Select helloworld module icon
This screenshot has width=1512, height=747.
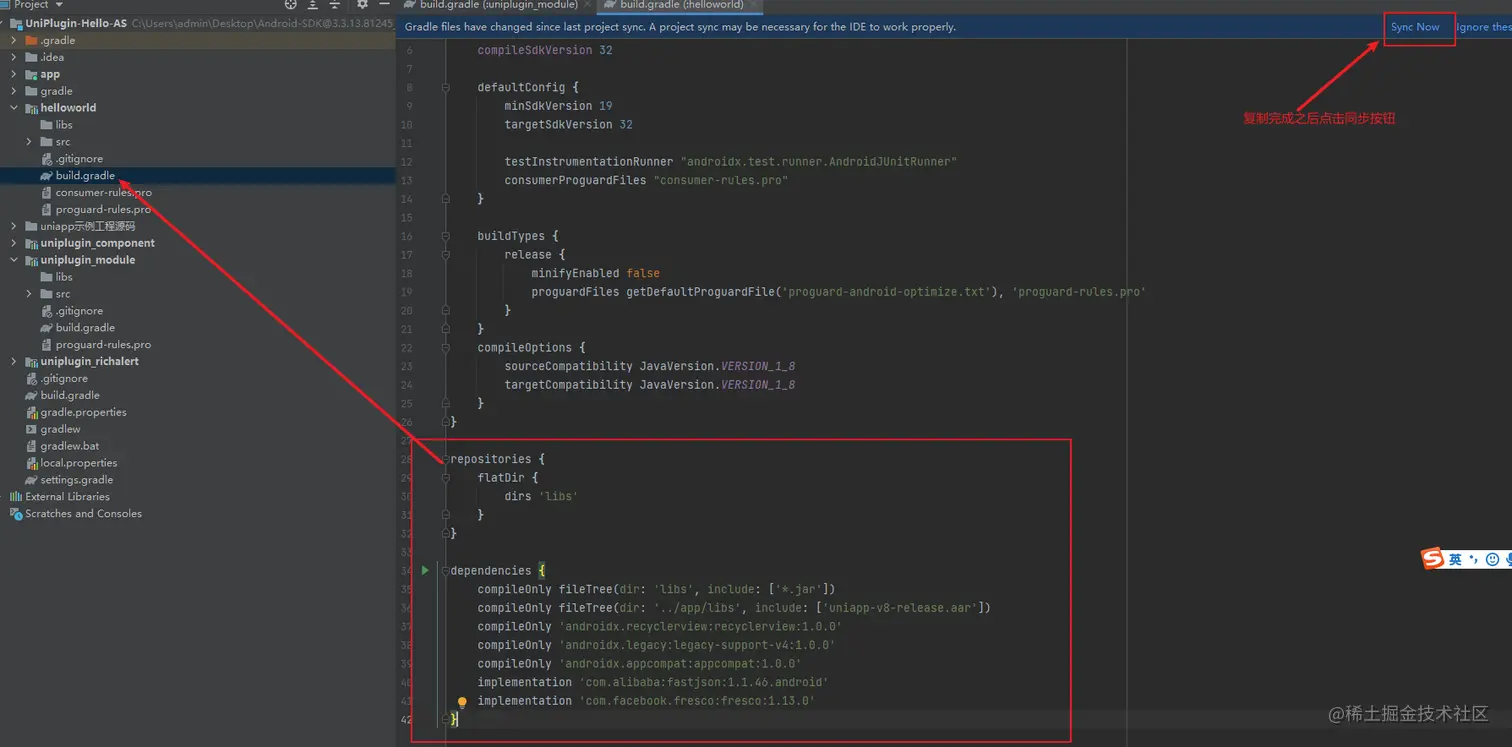pos(31,108)
